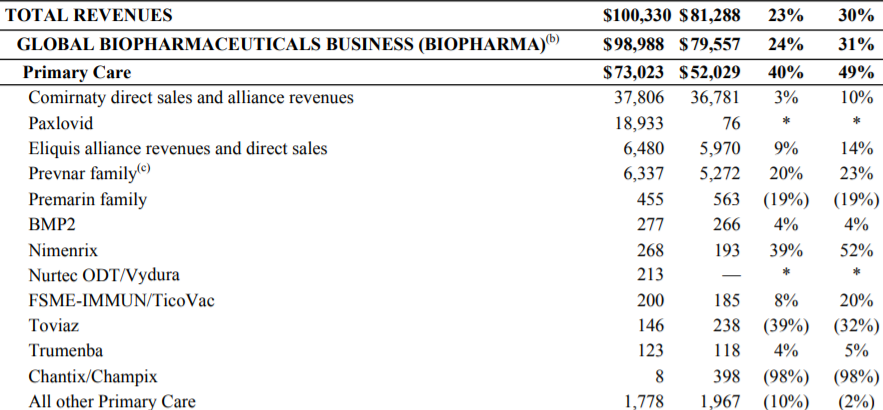The image size is (883, 410).
Task: Select the Primary Care subheading
Action: [78, 72]
